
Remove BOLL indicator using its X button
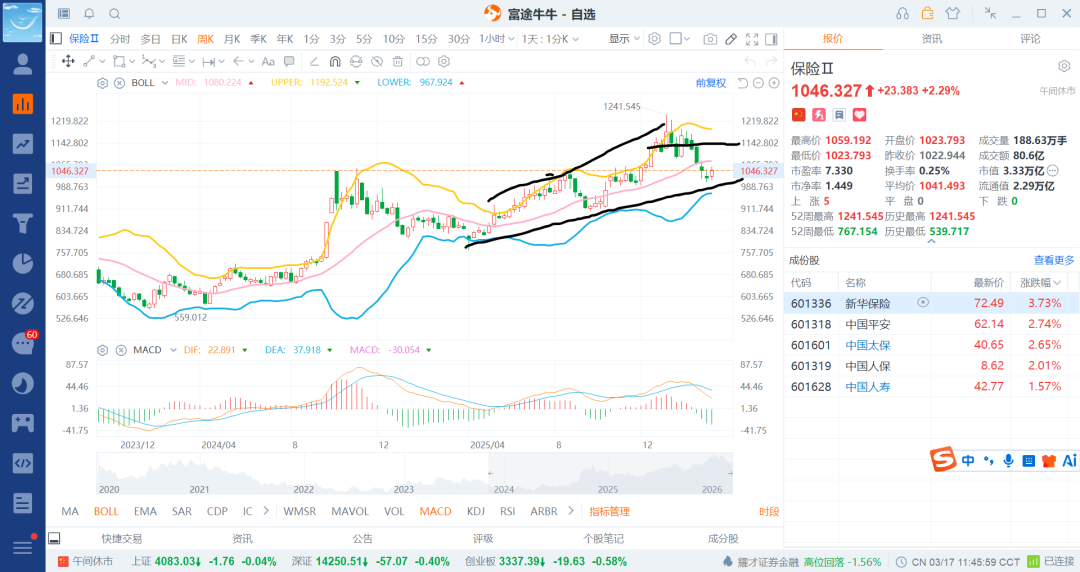[x=120, y=83]
